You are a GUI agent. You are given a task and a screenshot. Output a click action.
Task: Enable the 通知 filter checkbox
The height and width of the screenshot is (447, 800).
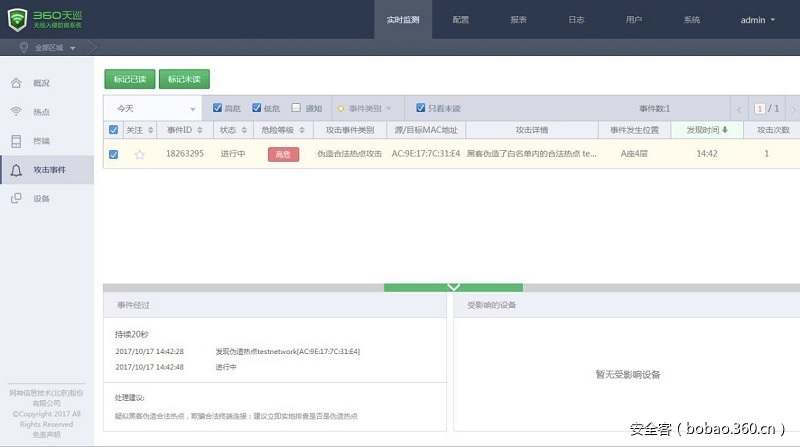click(296, 108)
